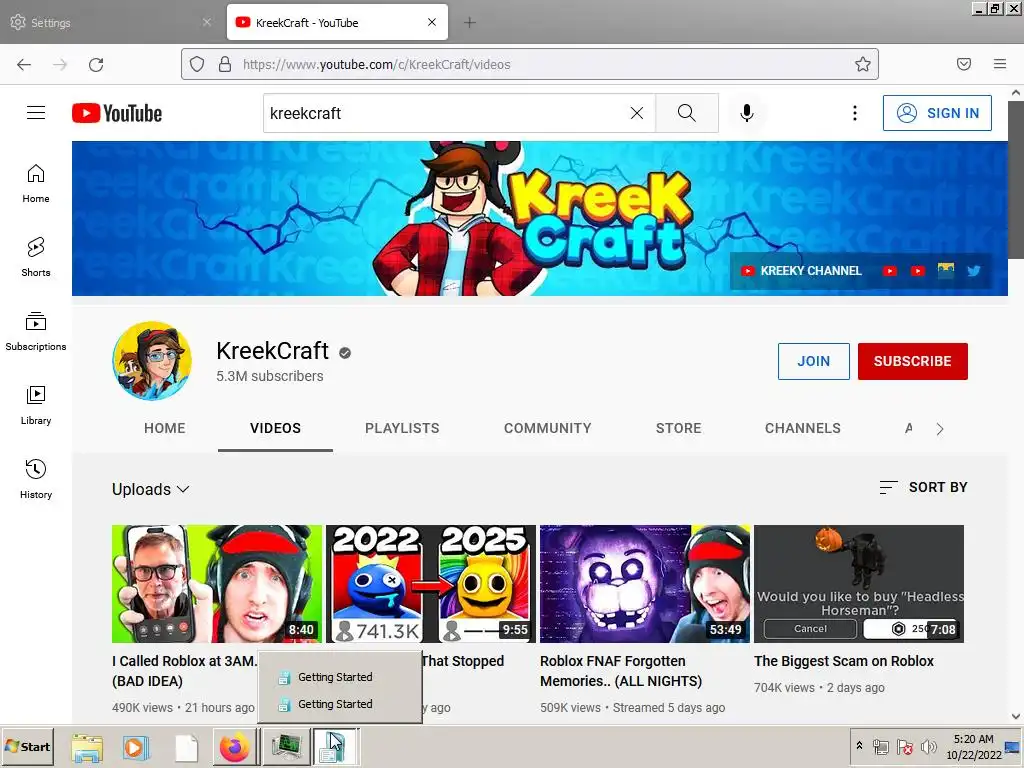Open Shorts in sidebar
Screen dimensions: 1024x768
[x=36, y=257]
